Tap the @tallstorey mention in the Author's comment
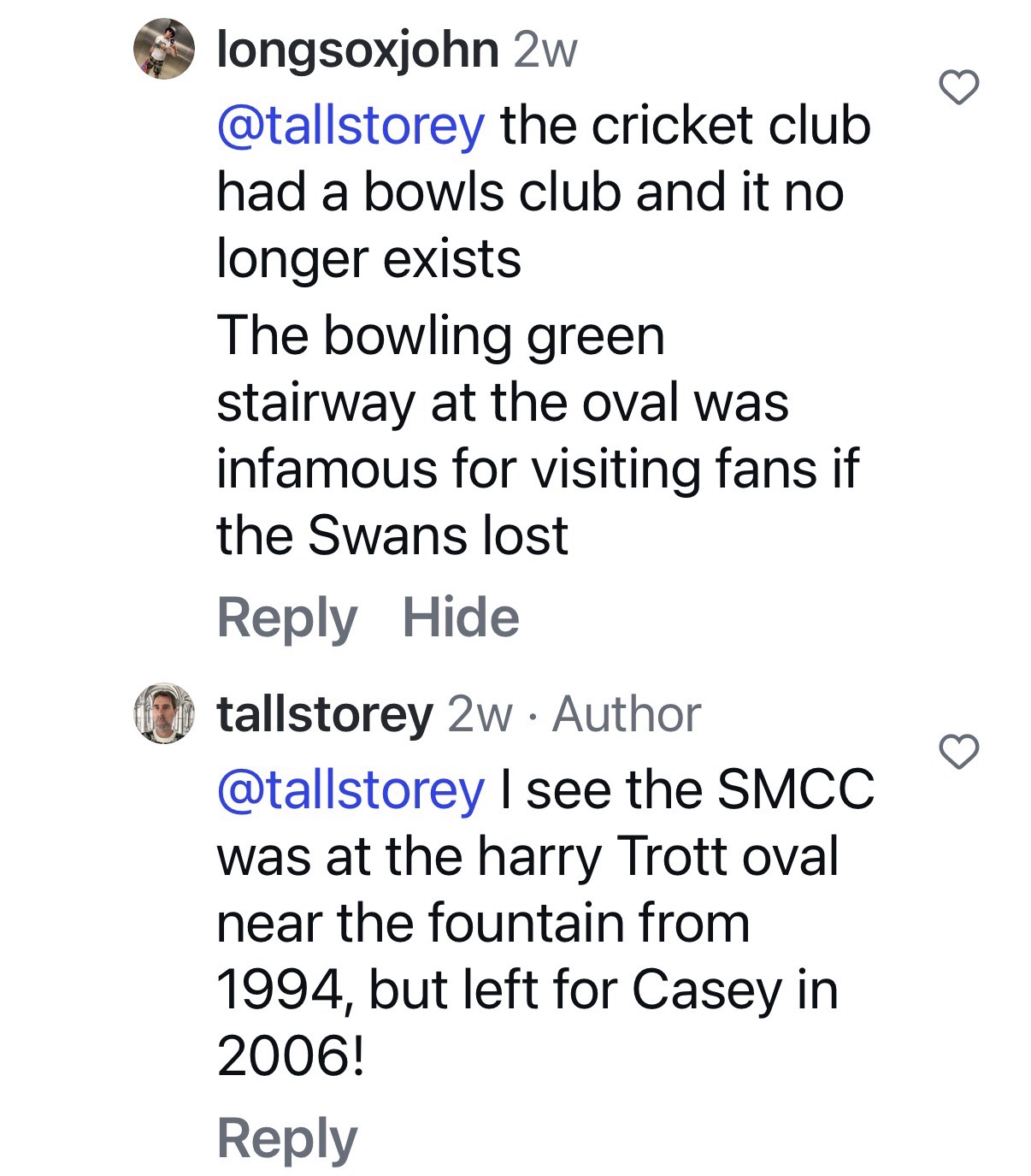The image size is (1031, 1176). click(x=351, y=789)
